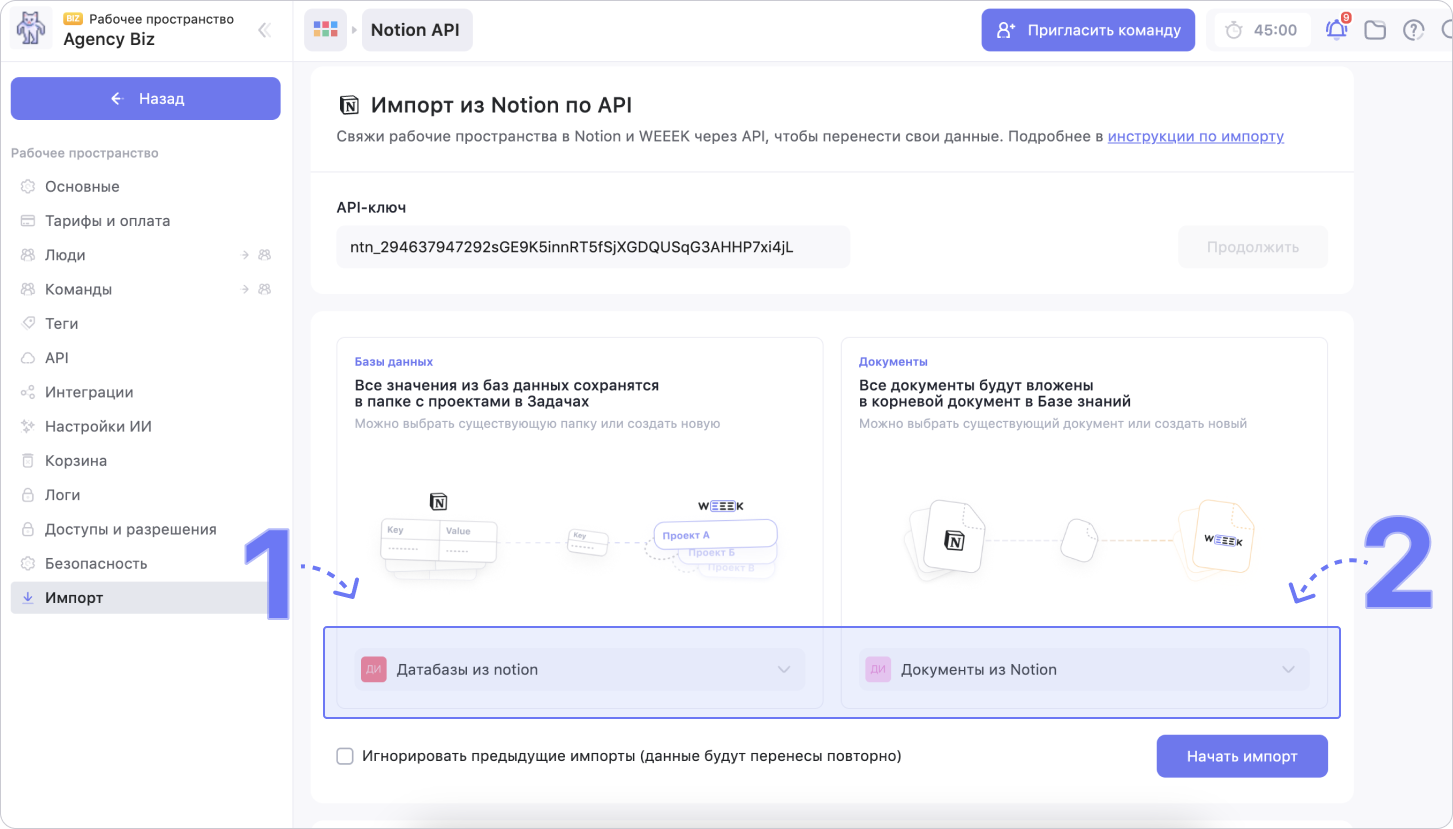Open the help question mark icon
This screenshot has height=829, width=1453.
click(x=1413, y=30)
